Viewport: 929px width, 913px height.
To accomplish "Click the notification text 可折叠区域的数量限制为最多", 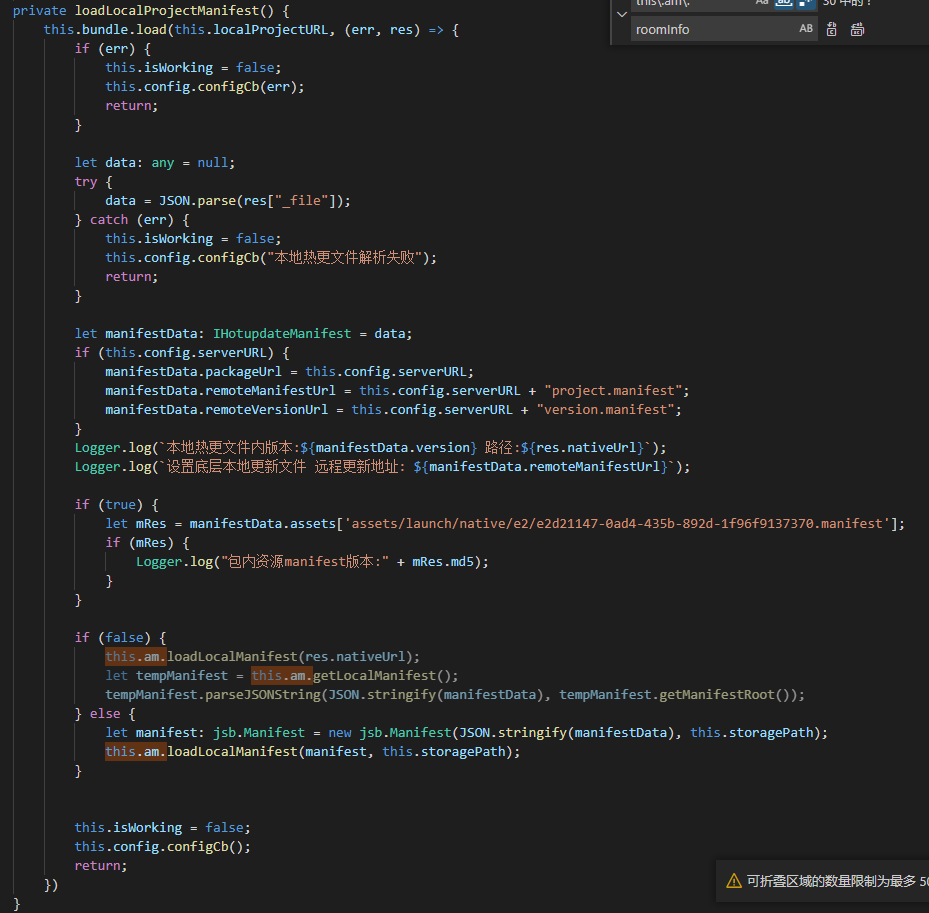I will pos(831,881).
